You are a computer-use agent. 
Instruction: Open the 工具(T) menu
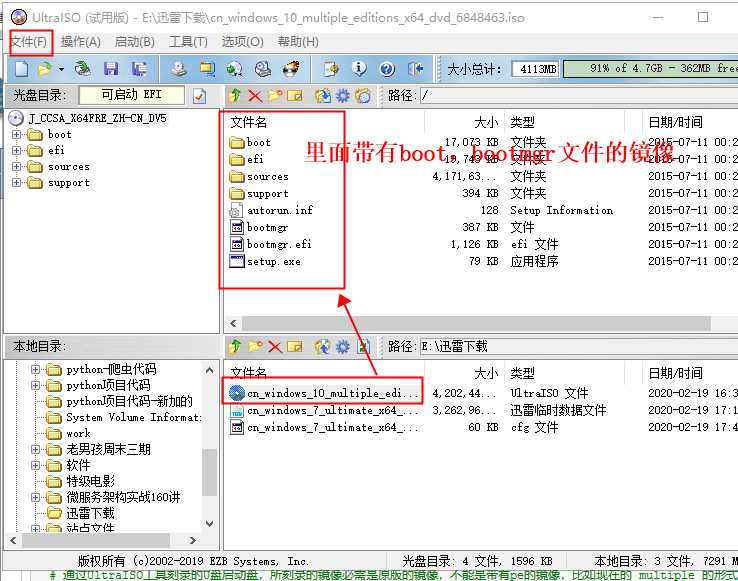click(188, 42)
